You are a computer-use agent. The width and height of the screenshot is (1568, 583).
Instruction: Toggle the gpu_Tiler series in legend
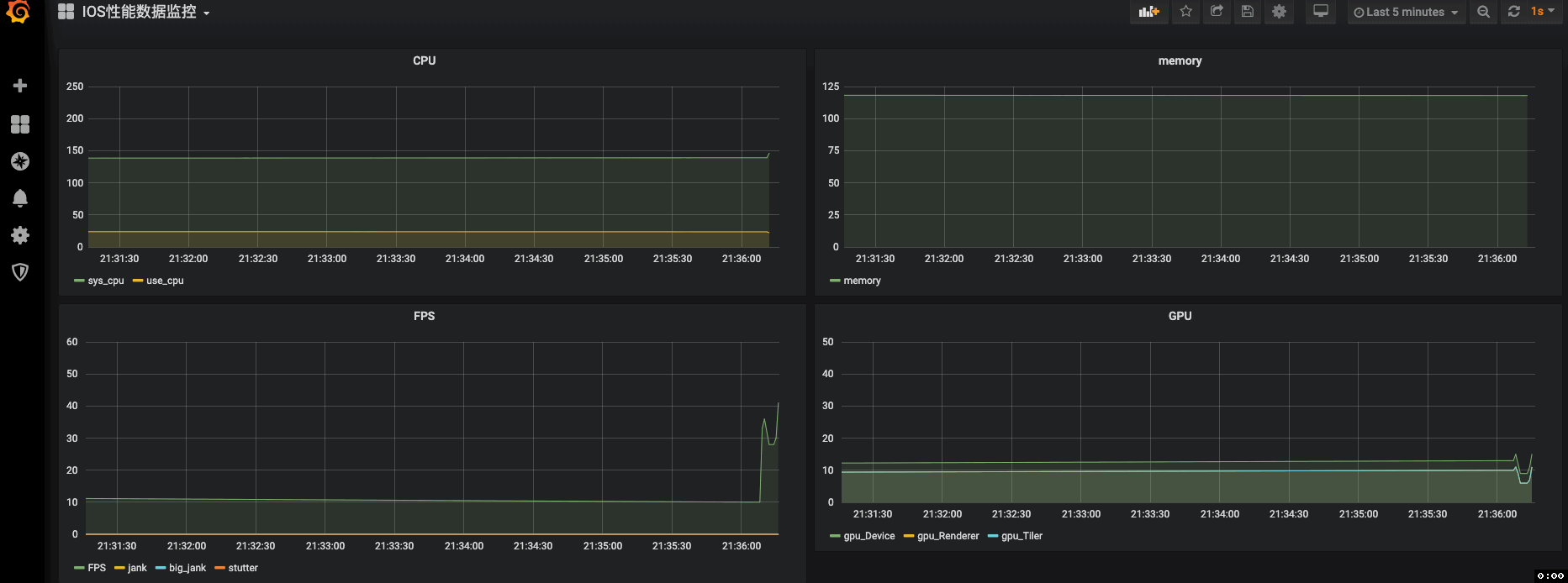point(1022,536)
